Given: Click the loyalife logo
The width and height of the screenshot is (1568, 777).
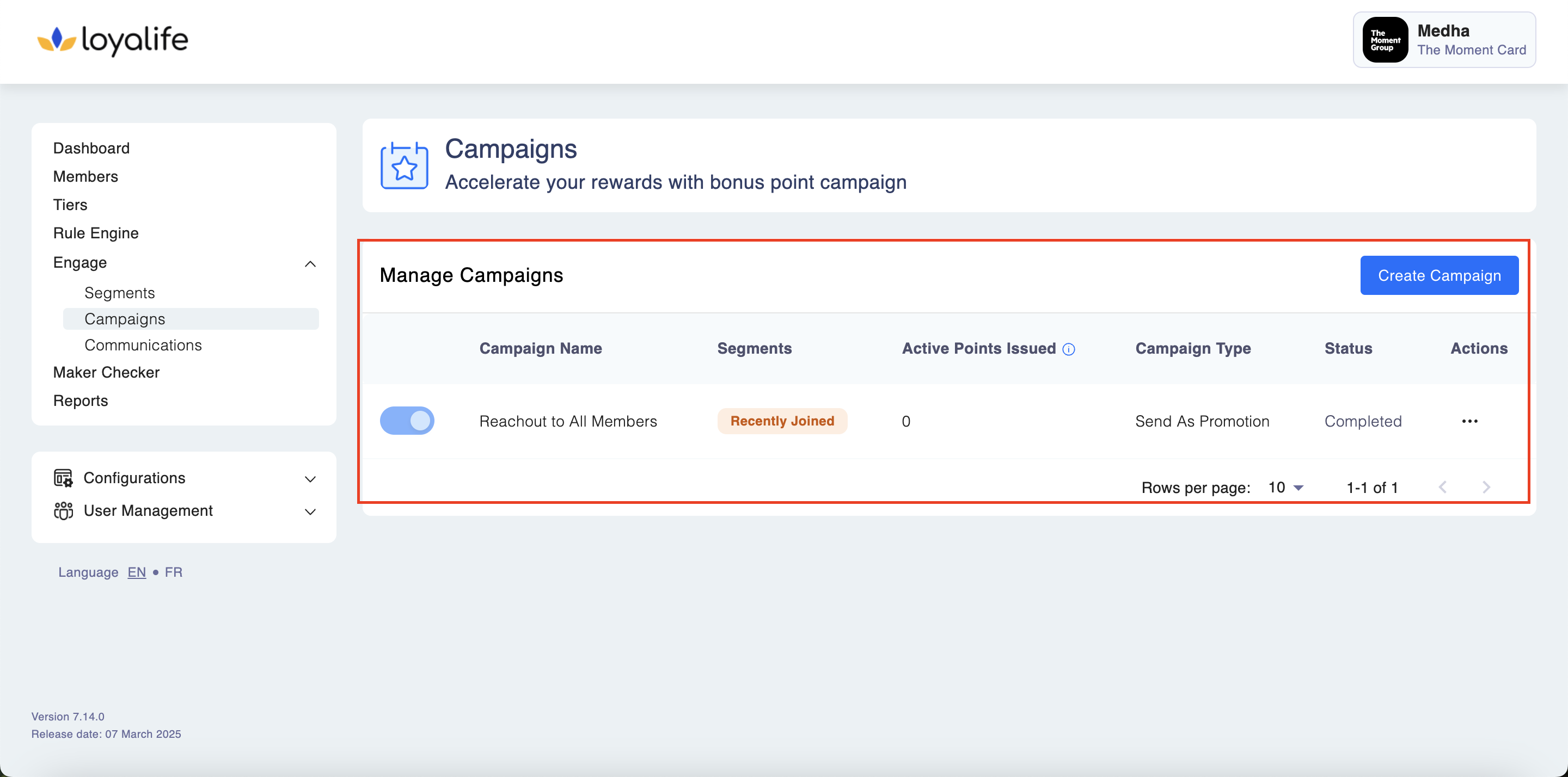Looking at the screenshot, I should click(x=113, y=40).
